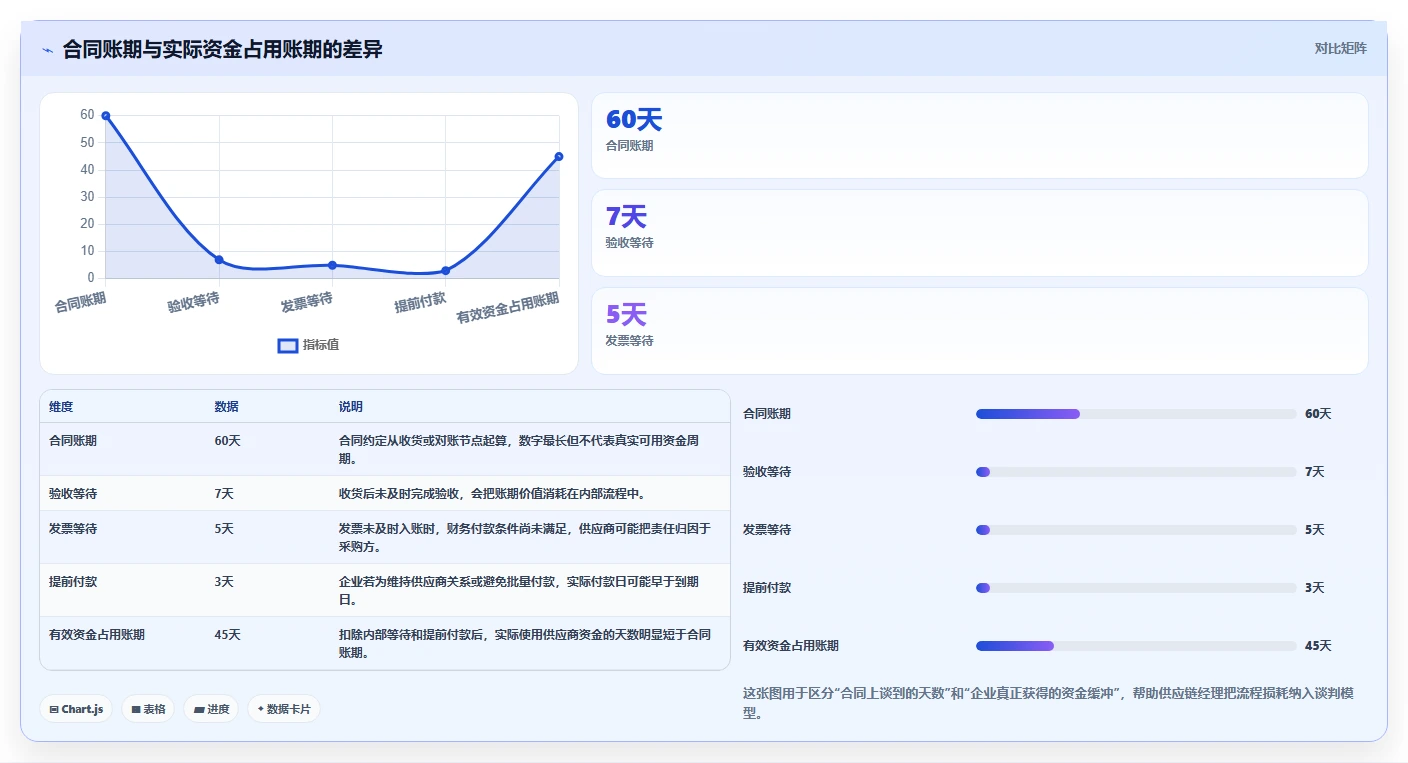The height and width of the screenshot is (763, 1408).
Task: Click the 60天 value in the table
Action: 227,440
